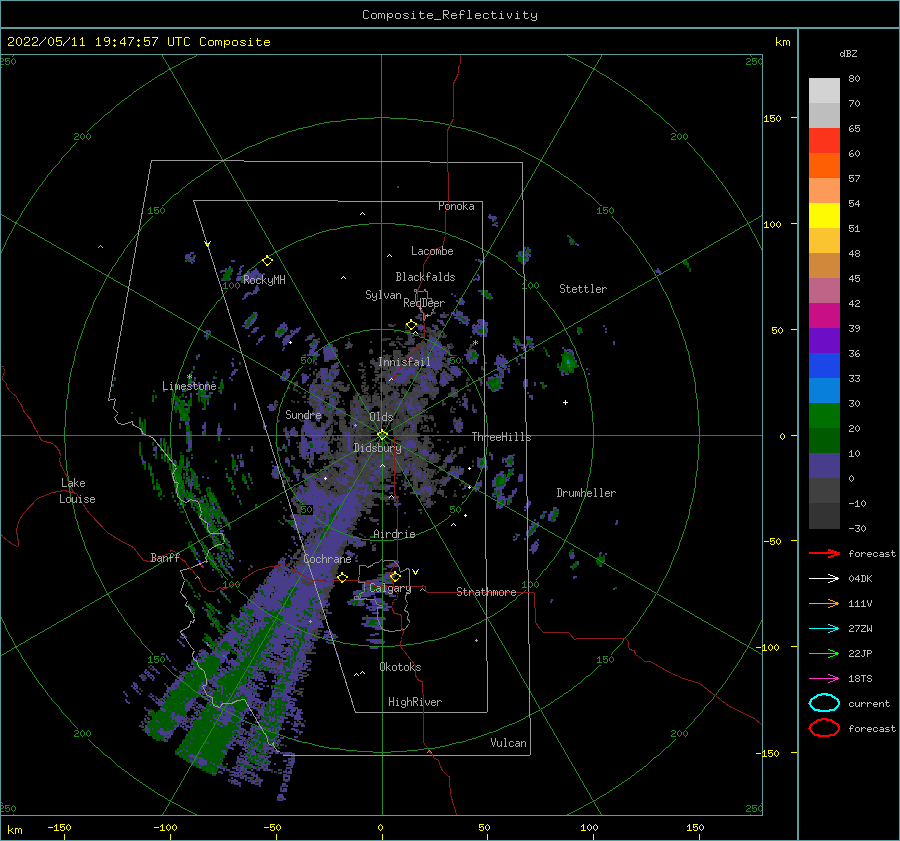The width and height of the screenshot is (900, 841).
Task: Select yellow diamond marker beside RockyMH
Action: click(267, 261)
